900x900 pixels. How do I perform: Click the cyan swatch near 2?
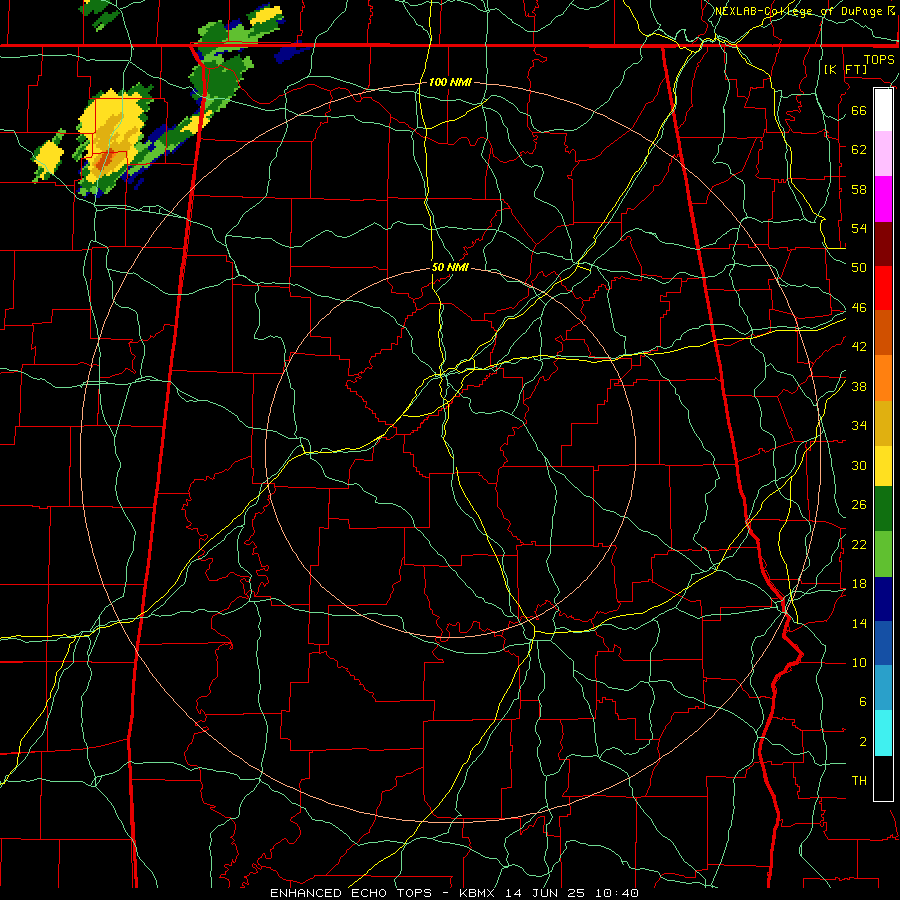pos(883,733)
